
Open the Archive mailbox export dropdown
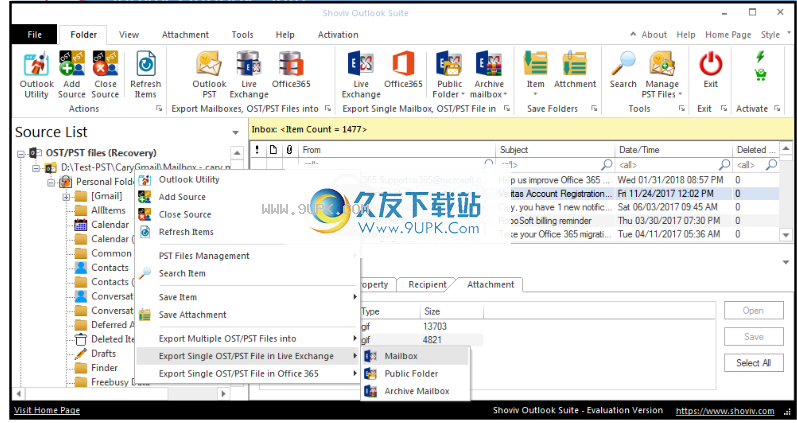[488, 75]
